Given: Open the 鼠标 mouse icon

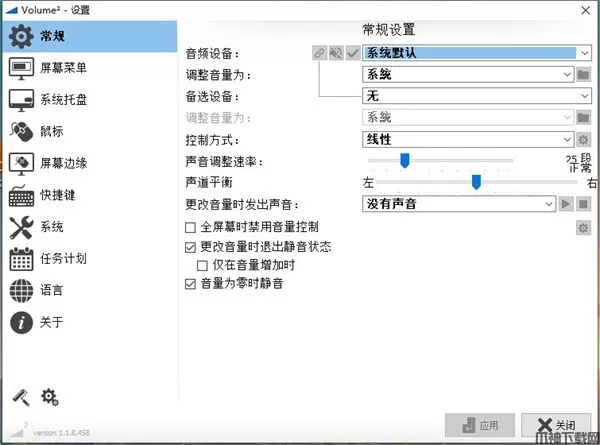Looking at the screenshot, I should tap(21, 132).
